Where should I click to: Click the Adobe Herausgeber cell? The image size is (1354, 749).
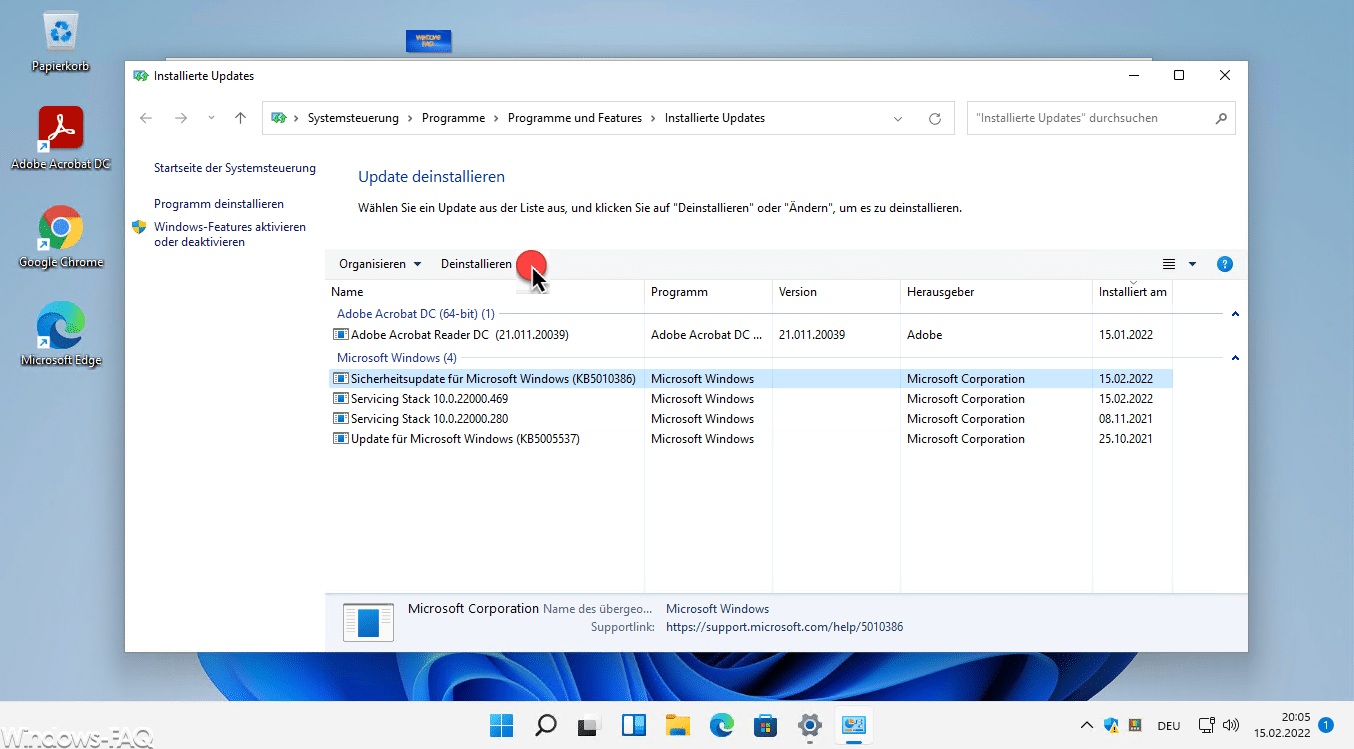[x=924, y=335]
